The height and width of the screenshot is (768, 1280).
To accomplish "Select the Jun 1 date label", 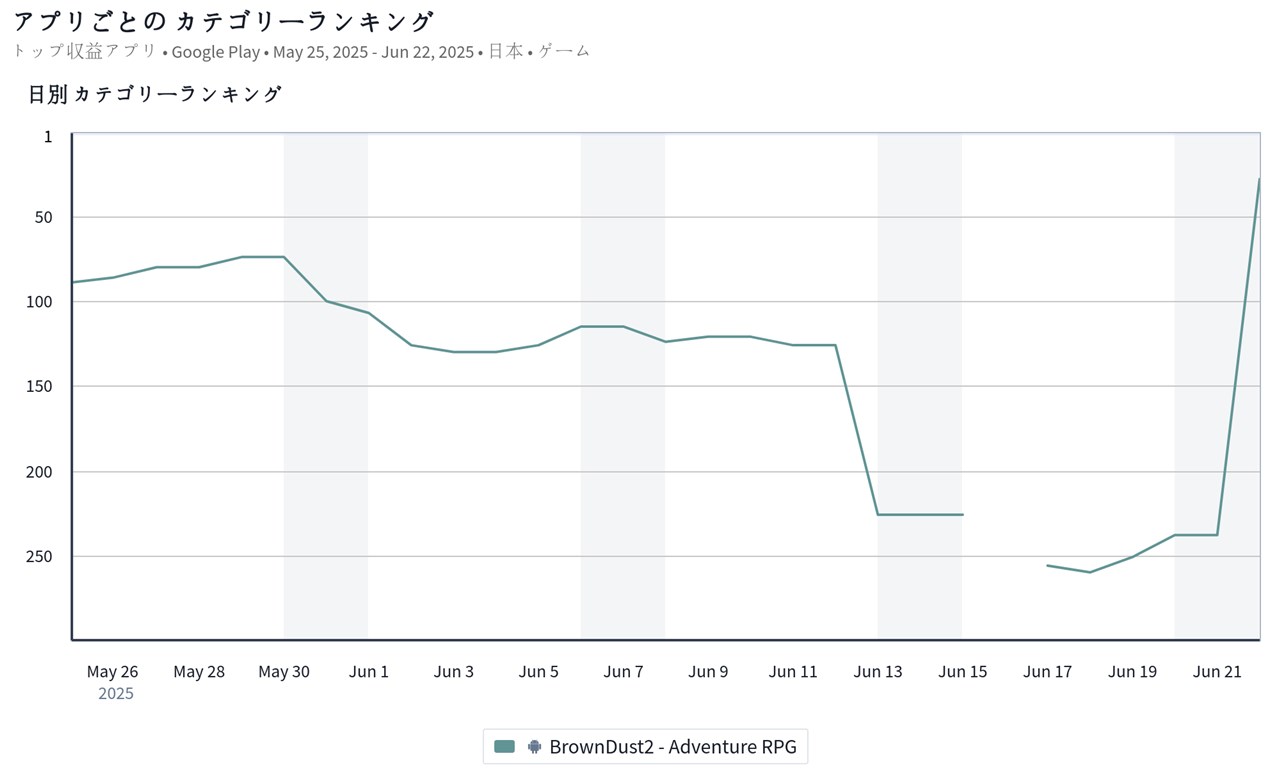I will [x=369, y=671].
